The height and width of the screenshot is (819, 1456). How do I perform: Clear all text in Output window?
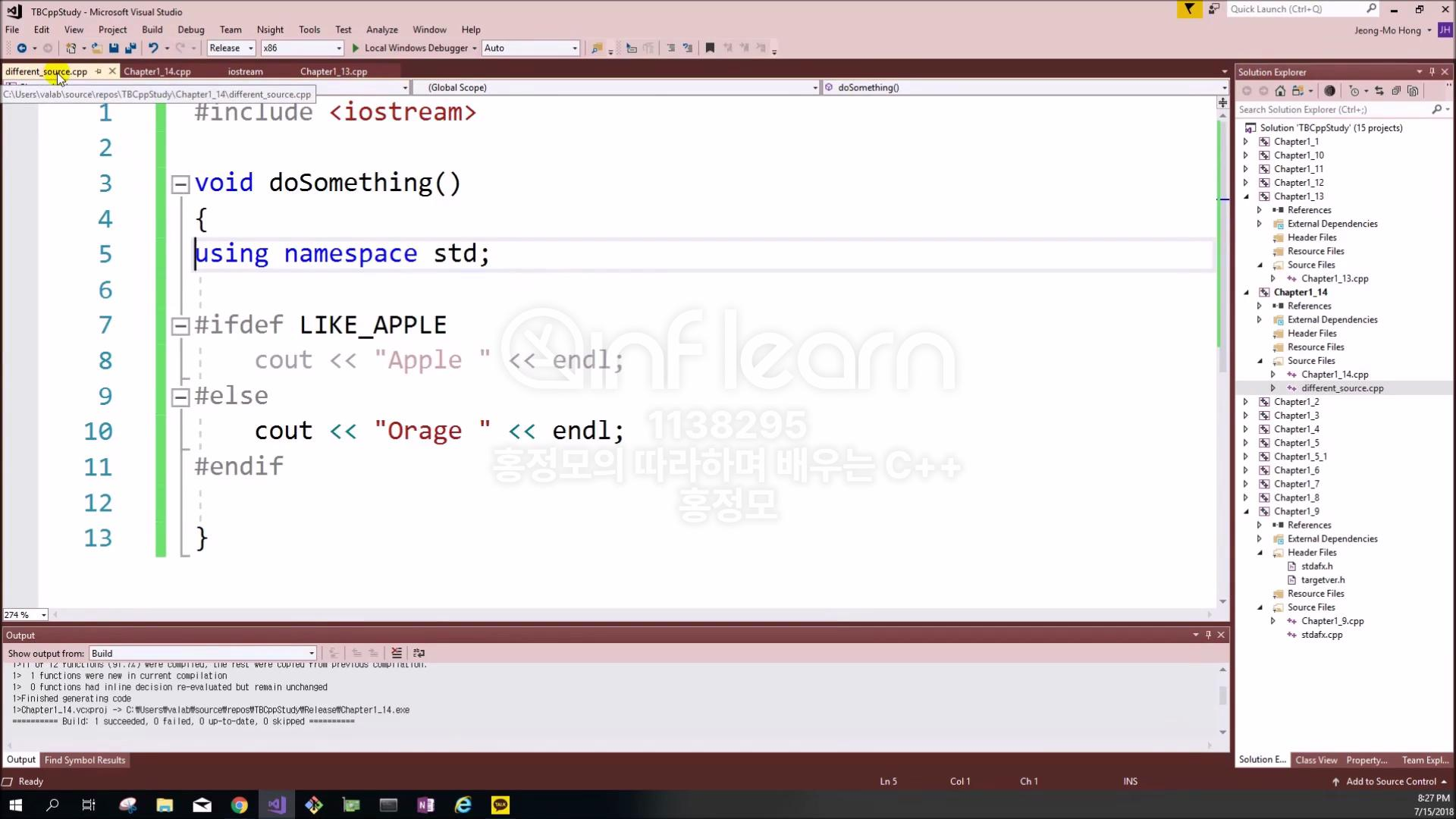pyautogui.click(x=397, y=653)
